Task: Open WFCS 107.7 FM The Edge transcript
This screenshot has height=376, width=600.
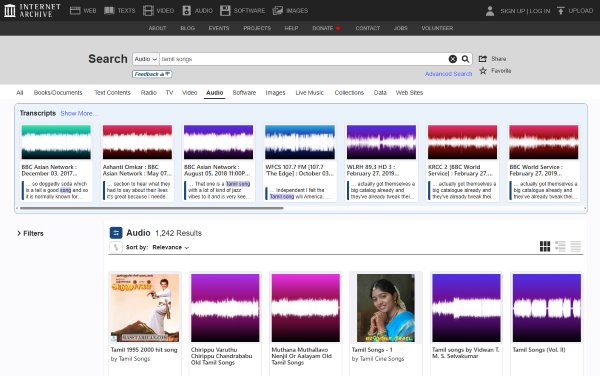Action: (x=300, y=163)
